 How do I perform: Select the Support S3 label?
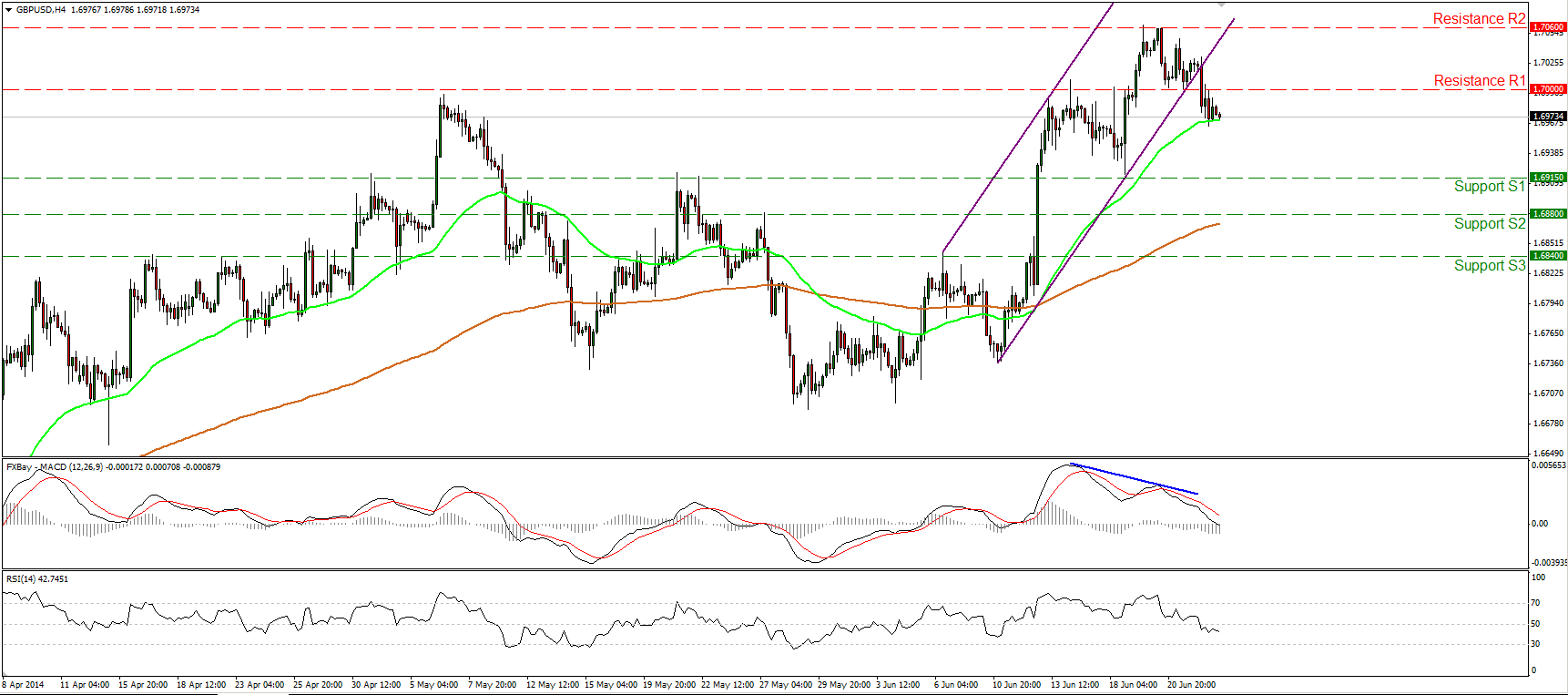pyautogui.click(x=1490, y=265)
